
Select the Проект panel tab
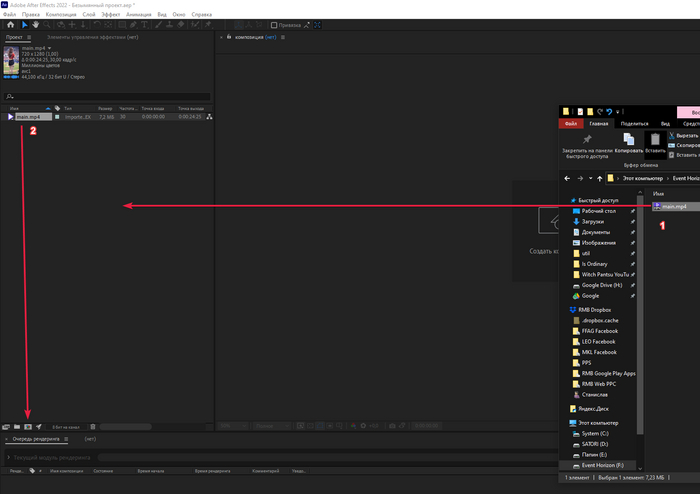pos(14,37)
